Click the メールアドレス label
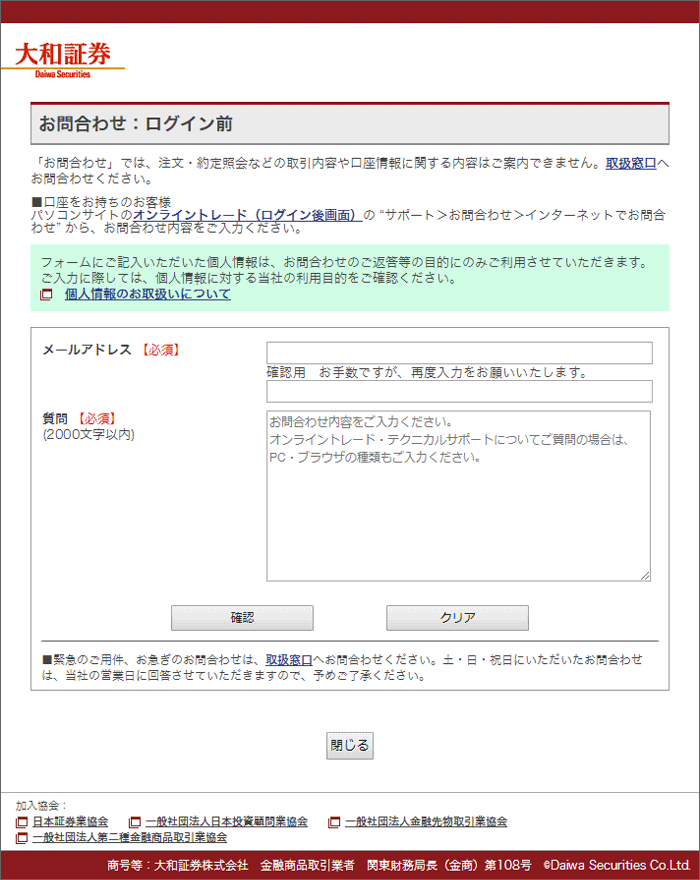Image resolution: width=700 pixels, height=880 pixels. 87,350
